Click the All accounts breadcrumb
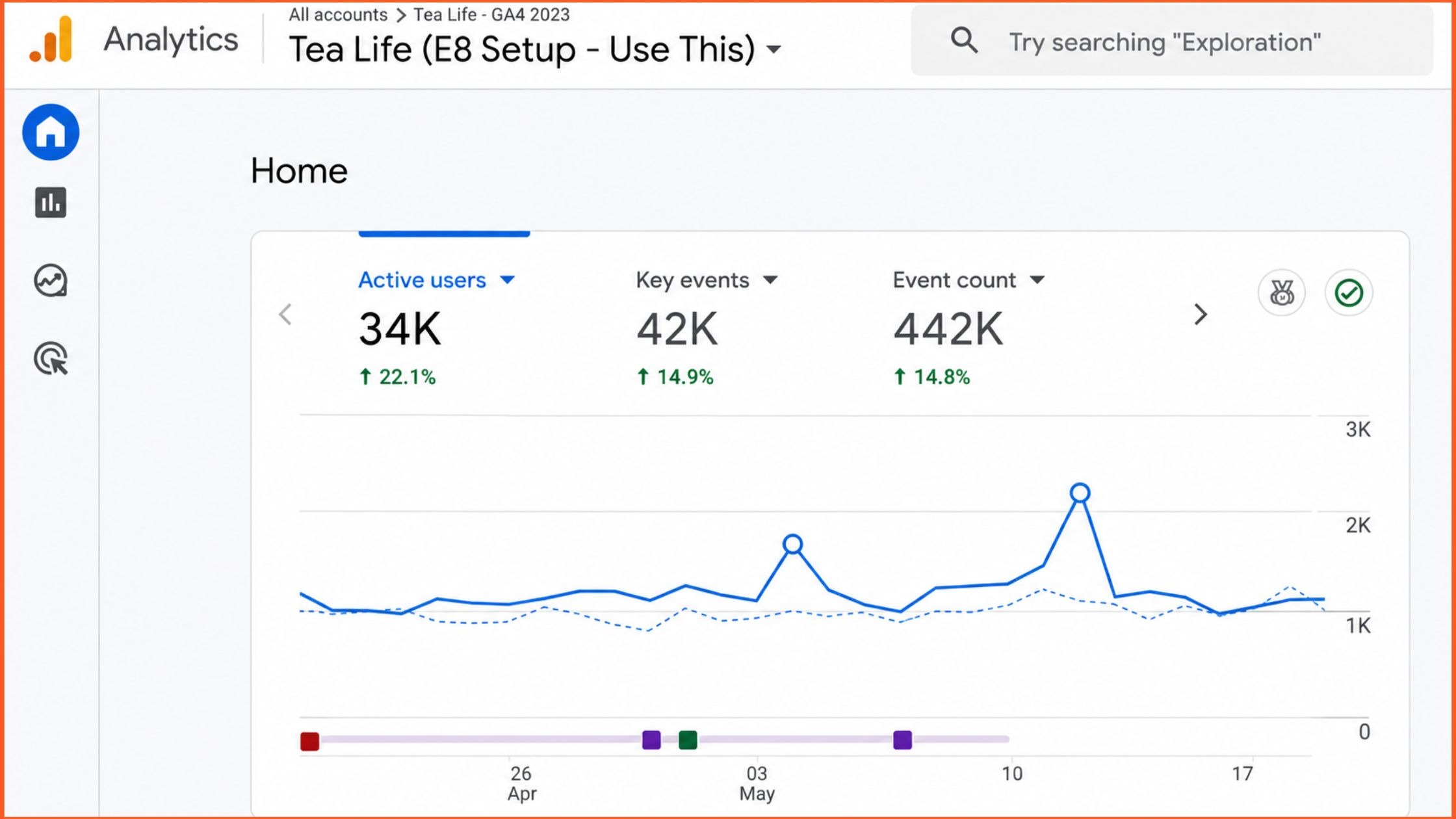This screenshot has height=819, width=1456. click(338, 14)
